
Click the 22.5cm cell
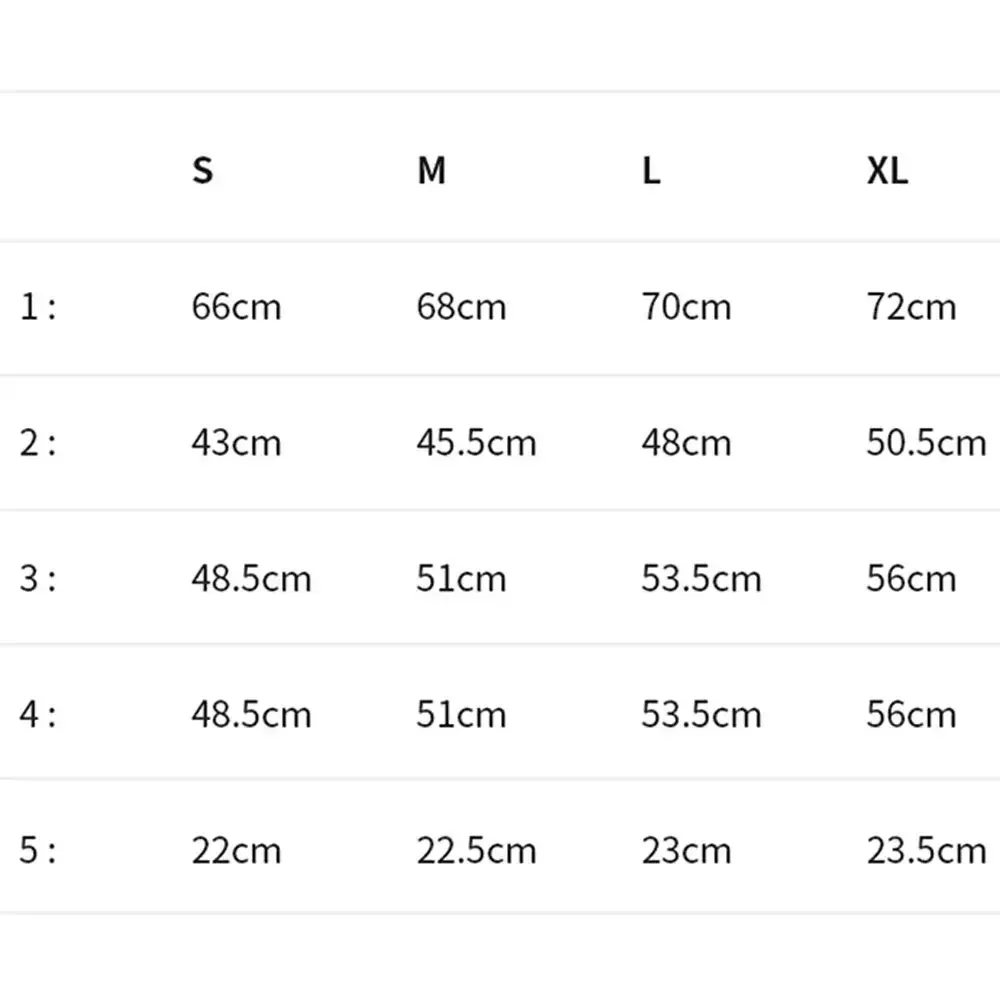pos(476,850)
